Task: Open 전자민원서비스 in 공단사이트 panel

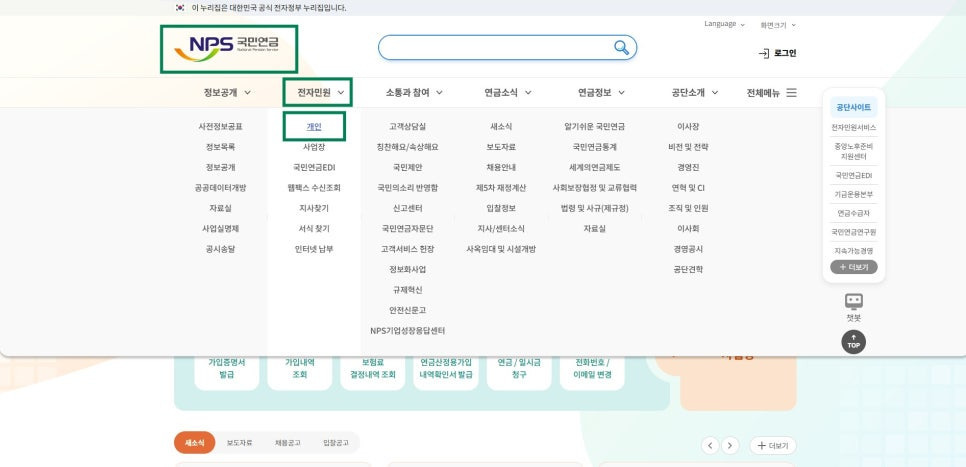Action: click(853, 128)
